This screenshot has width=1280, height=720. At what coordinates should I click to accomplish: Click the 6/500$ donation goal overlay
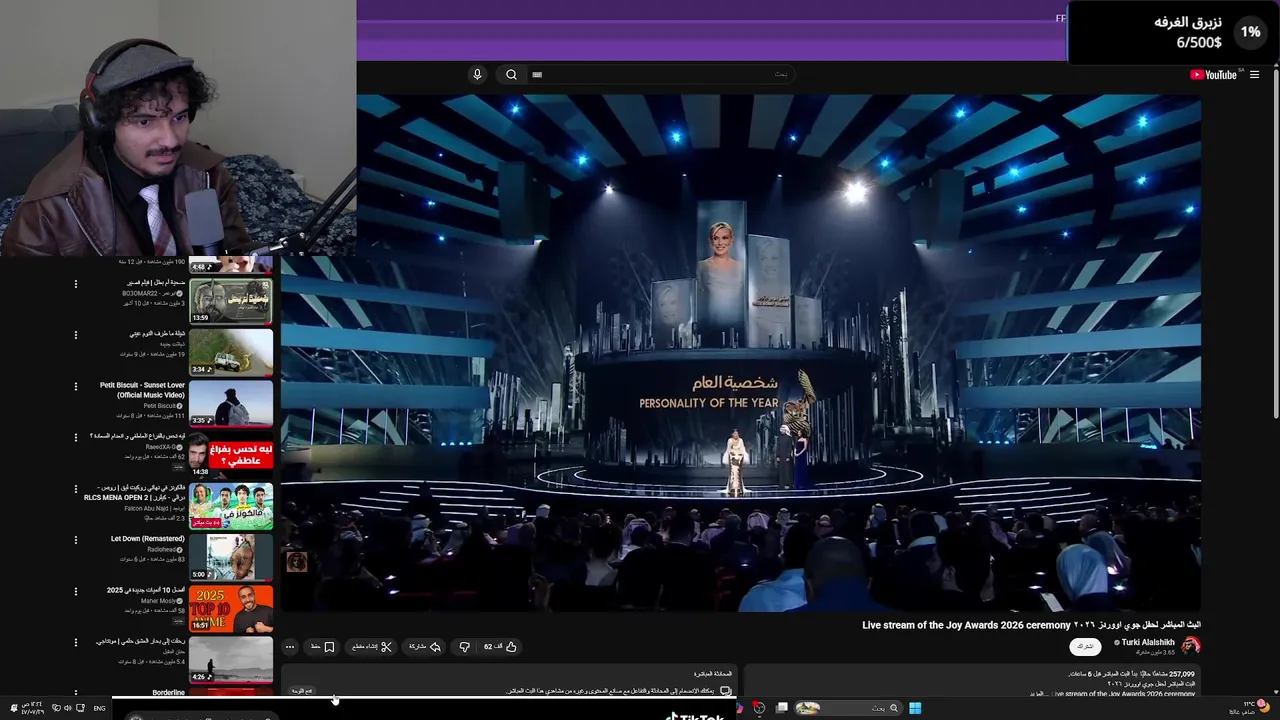pos(1198,42)
